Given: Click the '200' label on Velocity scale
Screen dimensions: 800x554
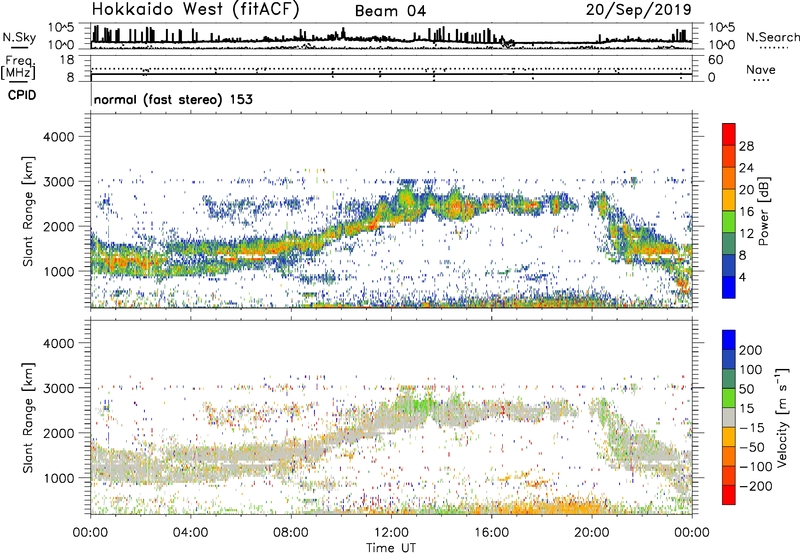Looking at the screenshot, I should [751, 350].
